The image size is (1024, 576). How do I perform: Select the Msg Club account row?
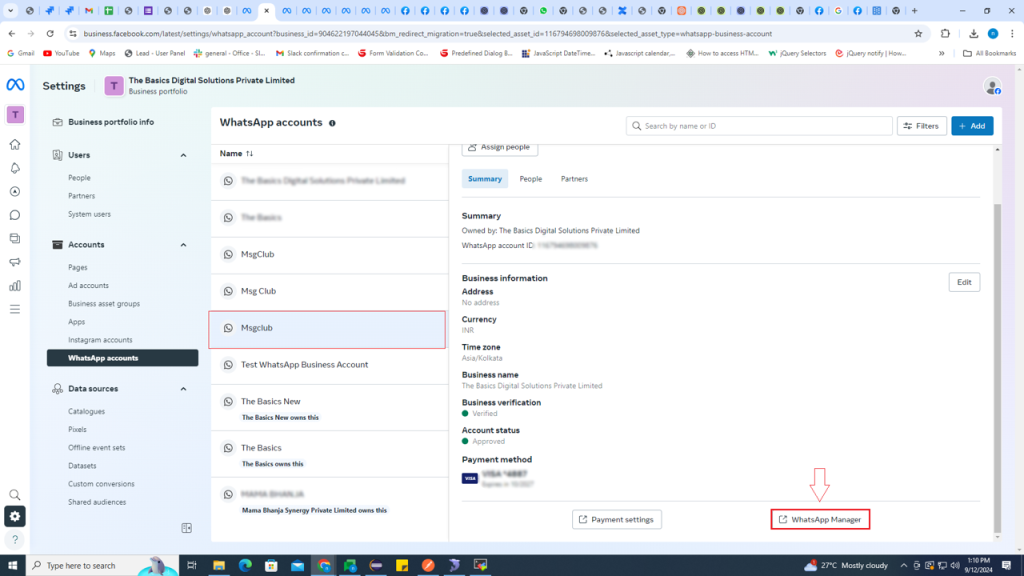click(x=327, y=291)
